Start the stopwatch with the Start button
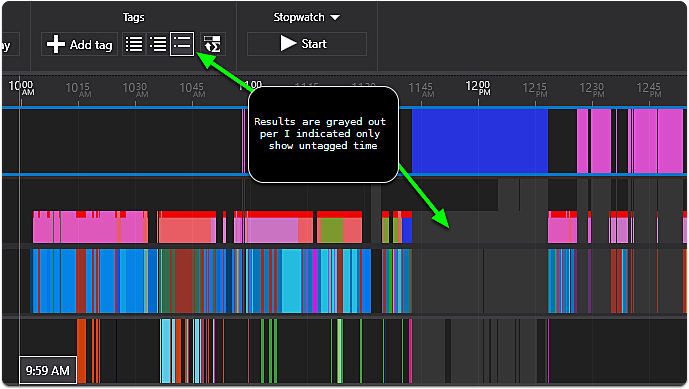Viewport: 689px width, 389px height. (x=307, y=44)
